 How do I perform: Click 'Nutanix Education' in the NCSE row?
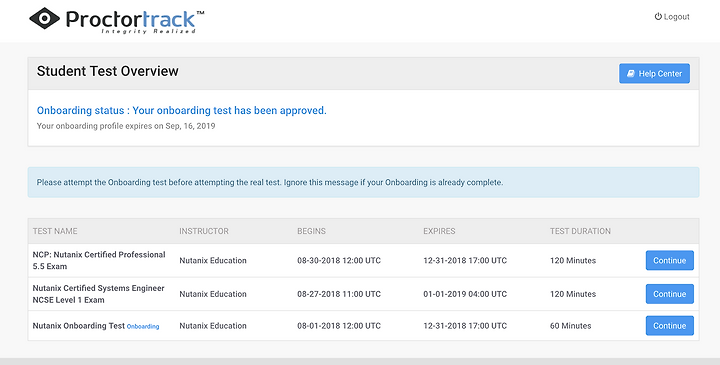point(213,294)
